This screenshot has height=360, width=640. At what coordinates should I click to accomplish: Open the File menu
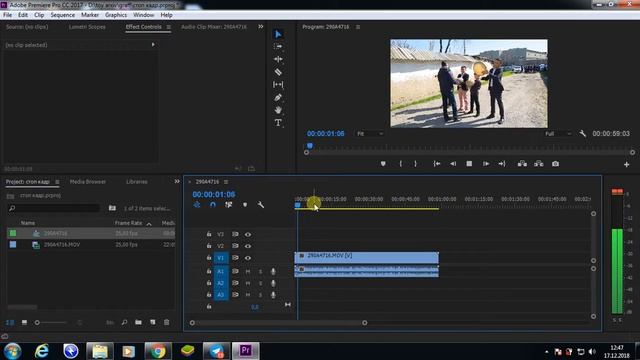(7, 15)
